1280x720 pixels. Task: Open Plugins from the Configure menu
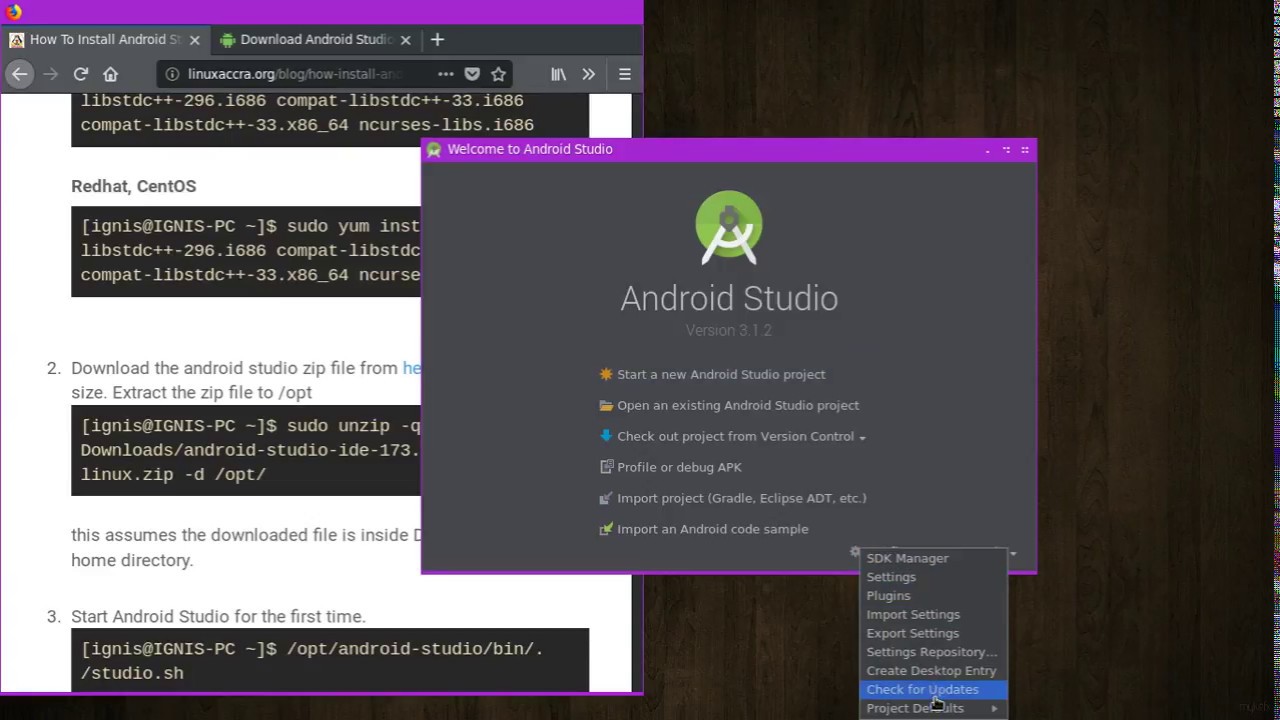pyautogui.click(x=888, y=596)
